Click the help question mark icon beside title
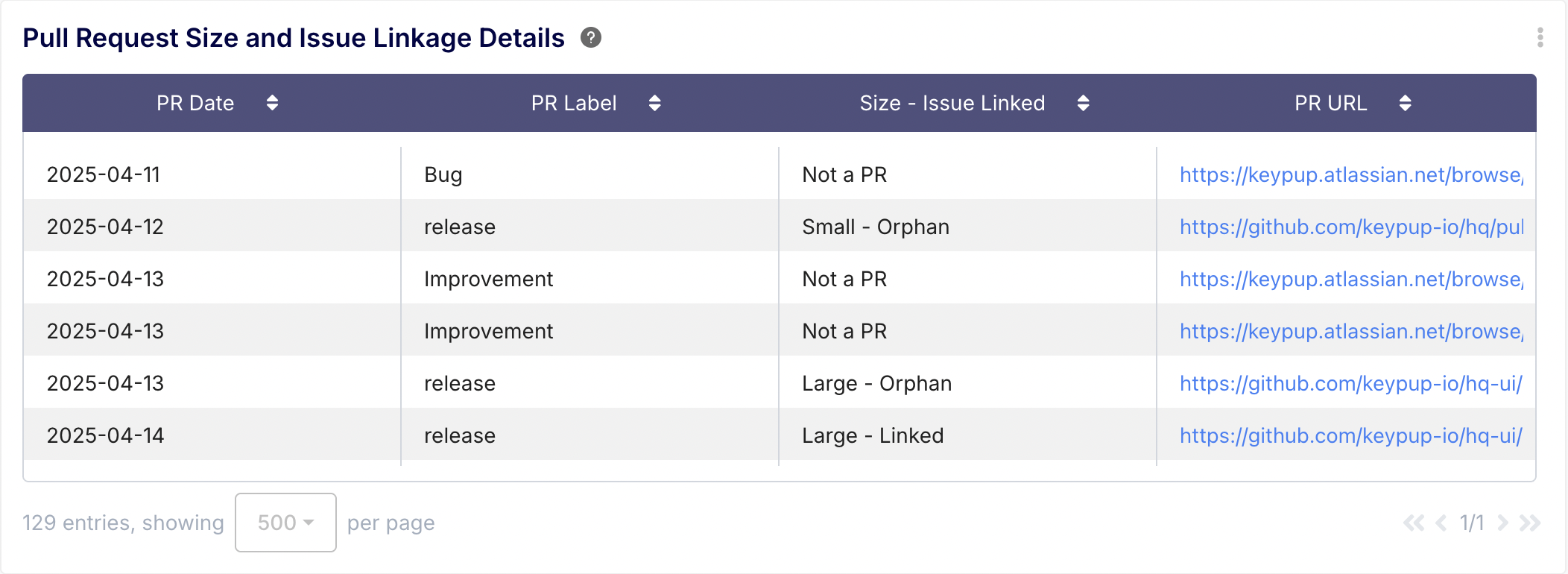The image size is (1568, 574). (x=591, y=37)
